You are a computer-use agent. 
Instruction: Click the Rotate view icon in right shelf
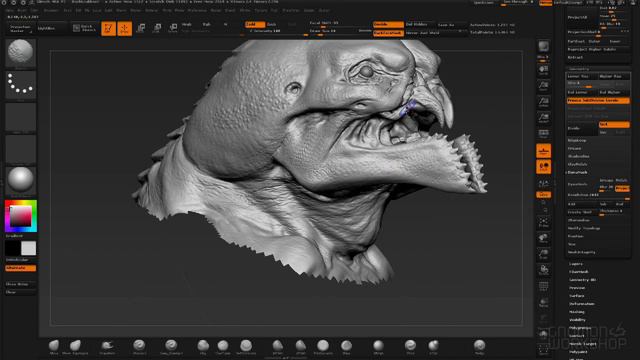pos(543,270)
